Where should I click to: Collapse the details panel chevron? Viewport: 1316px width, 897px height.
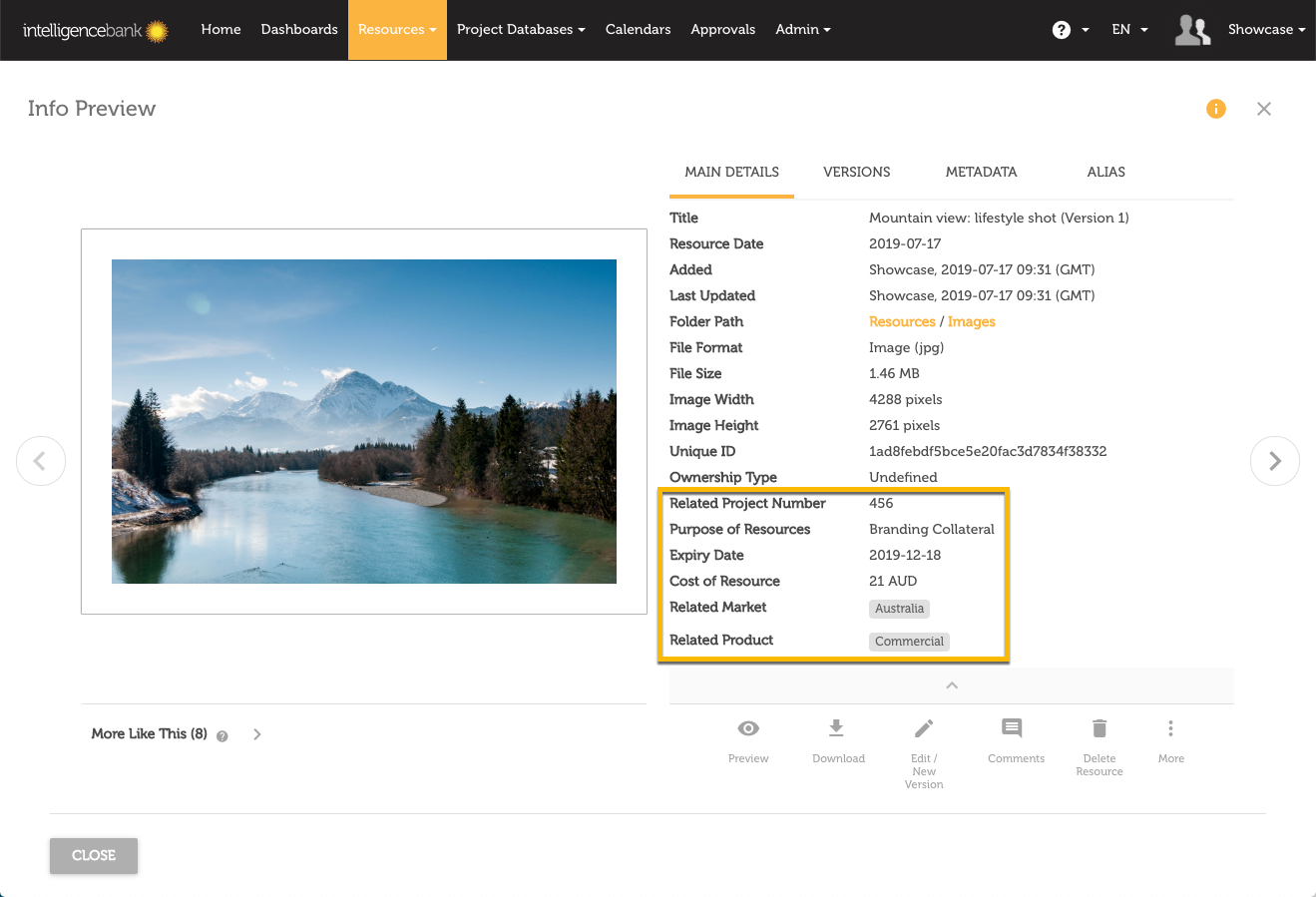[x=952, y=685]
